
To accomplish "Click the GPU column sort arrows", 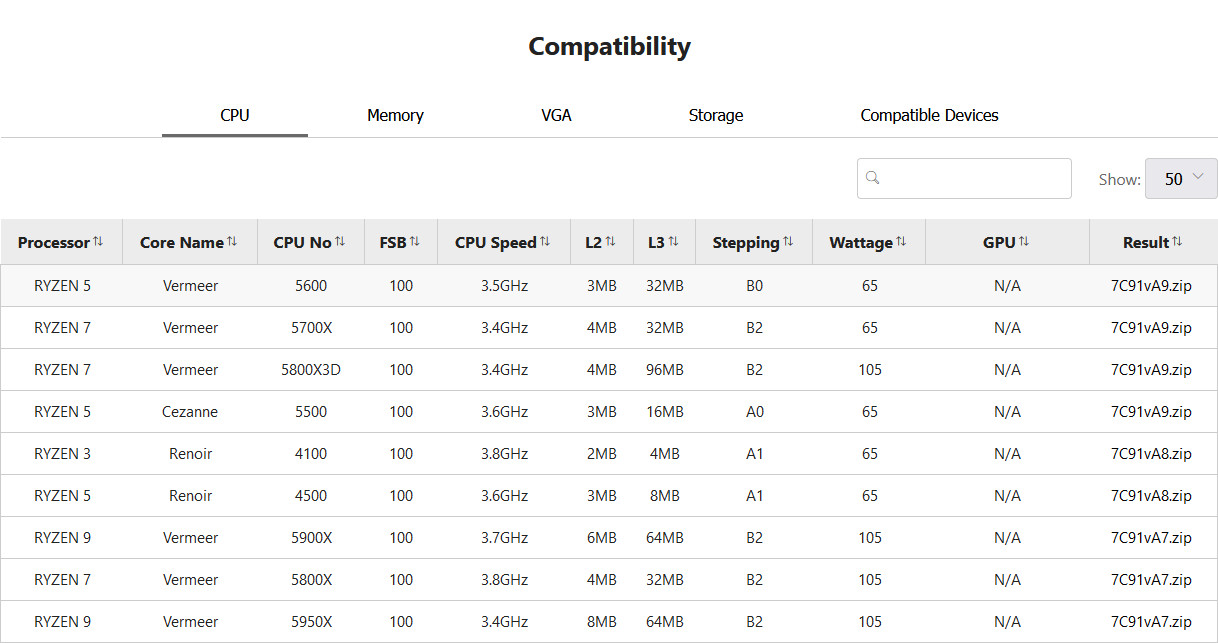I will pos(1024,242).
